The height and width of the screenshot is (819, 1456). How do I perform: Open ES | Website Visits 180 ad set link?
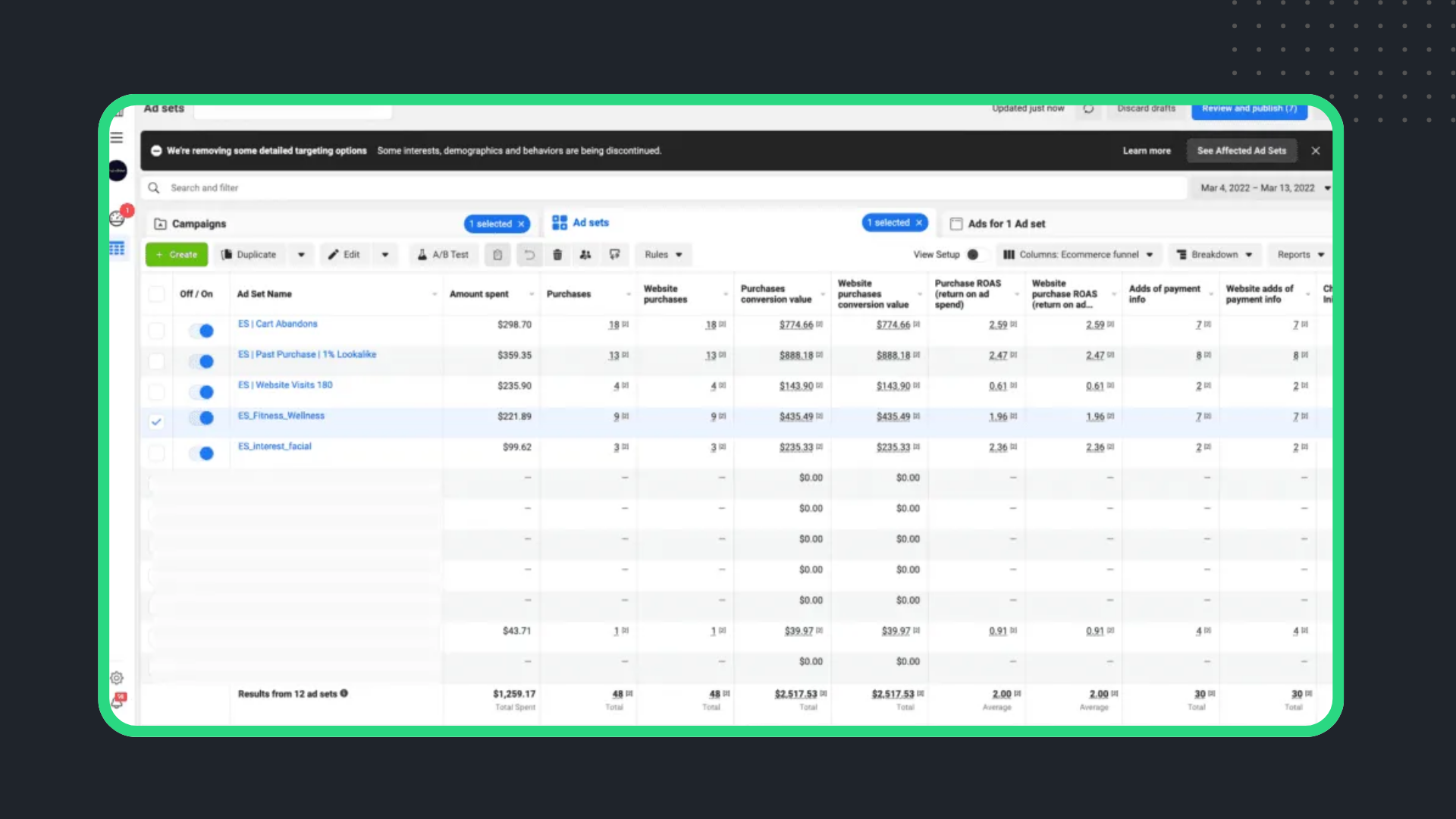click(x=285, y=385)
